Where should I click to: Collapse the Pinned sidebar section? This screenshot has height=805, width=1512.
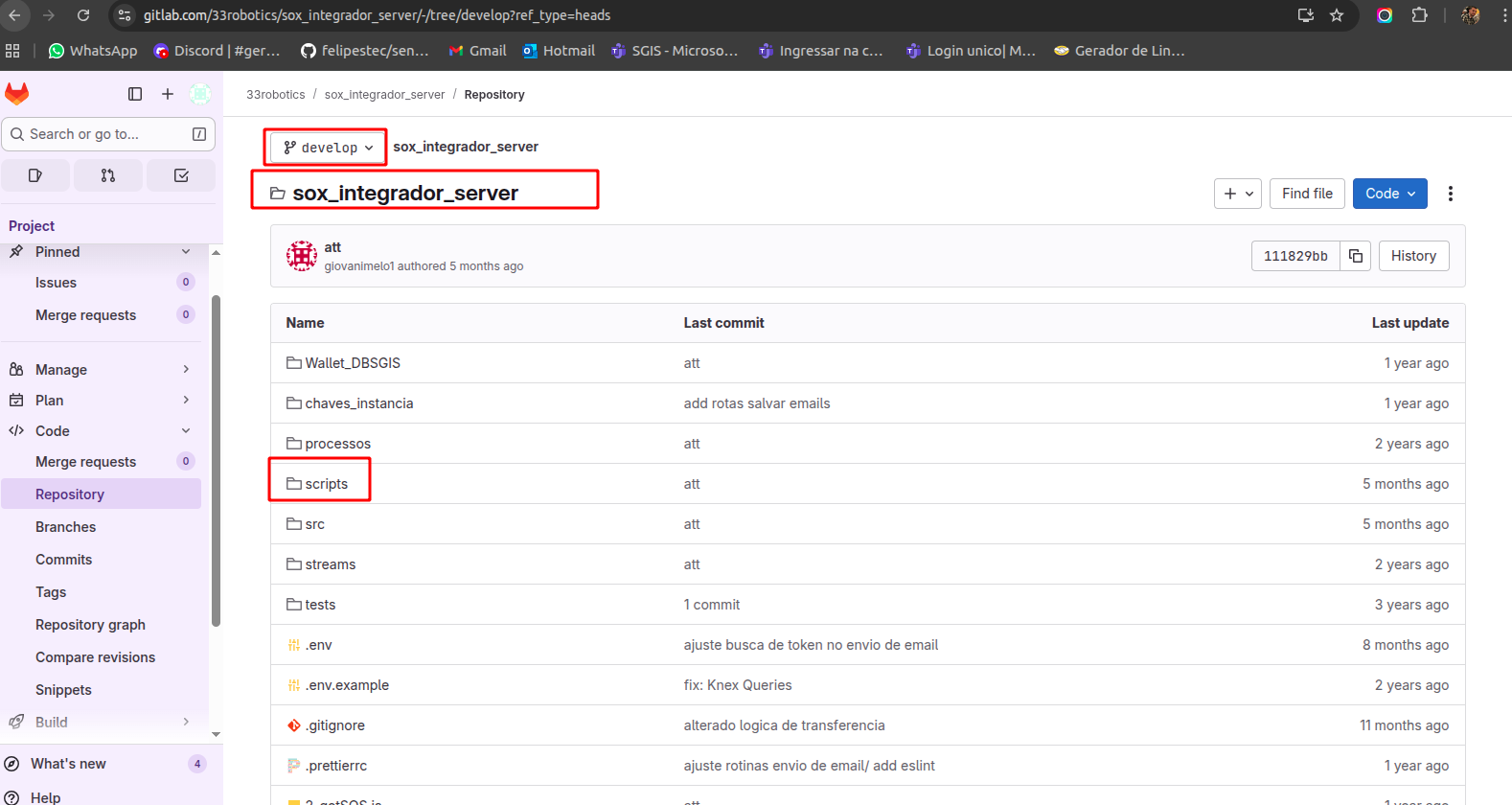click(x=185, y=252)
